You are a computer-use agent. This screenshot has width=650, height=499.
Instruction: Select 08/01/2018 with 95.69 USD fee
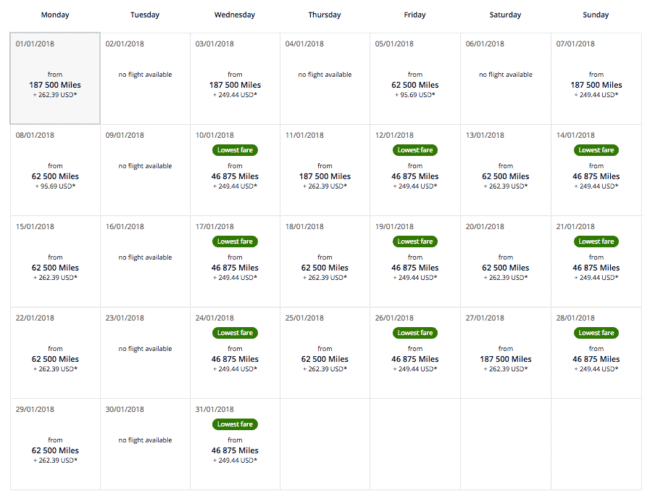[x=55, y=170]
